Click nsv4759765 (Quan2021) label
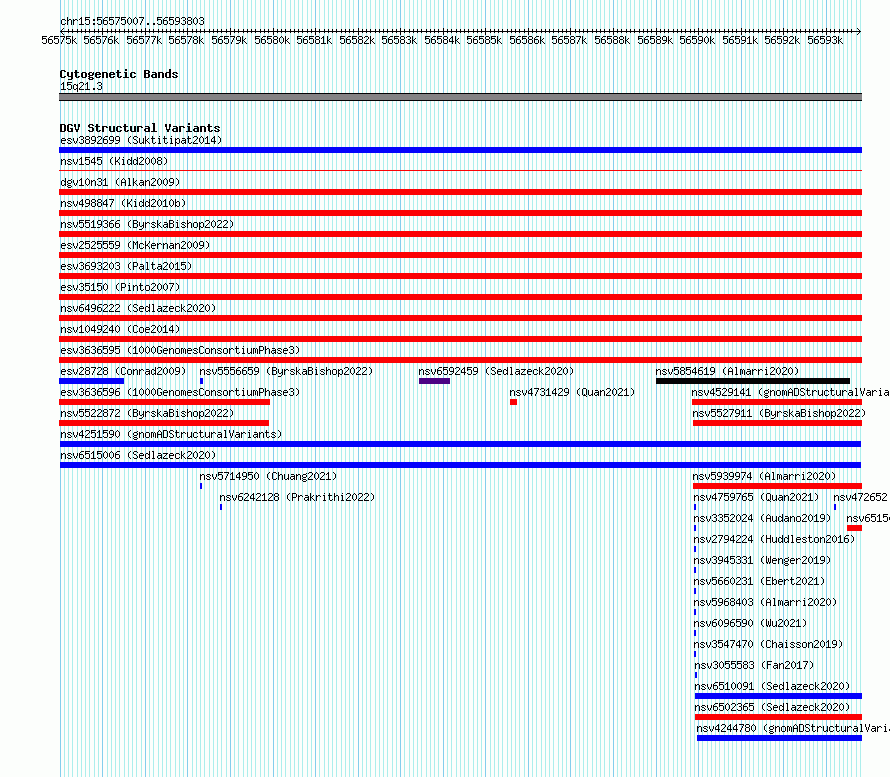 click(x=756, y=497)
